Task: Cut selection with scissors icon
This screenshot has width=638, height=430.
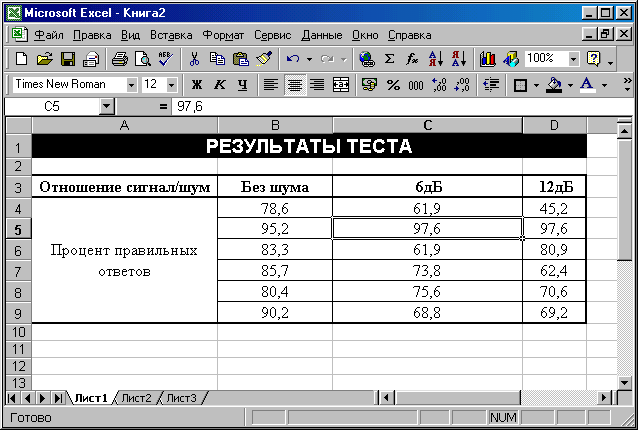Action: [194, 59]
